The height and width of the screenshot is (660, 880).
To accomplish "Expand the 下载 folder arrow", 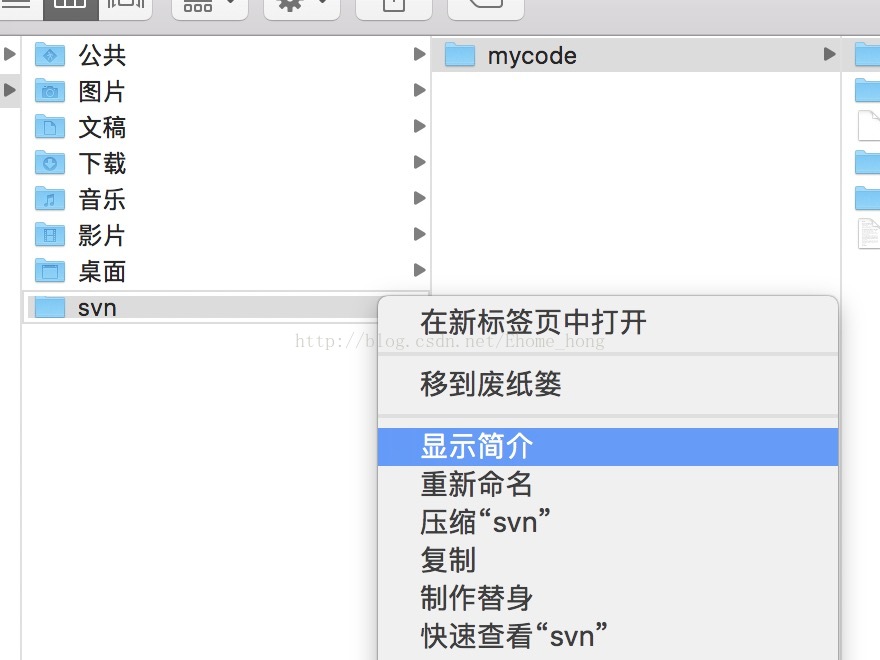I will (419, 162).
